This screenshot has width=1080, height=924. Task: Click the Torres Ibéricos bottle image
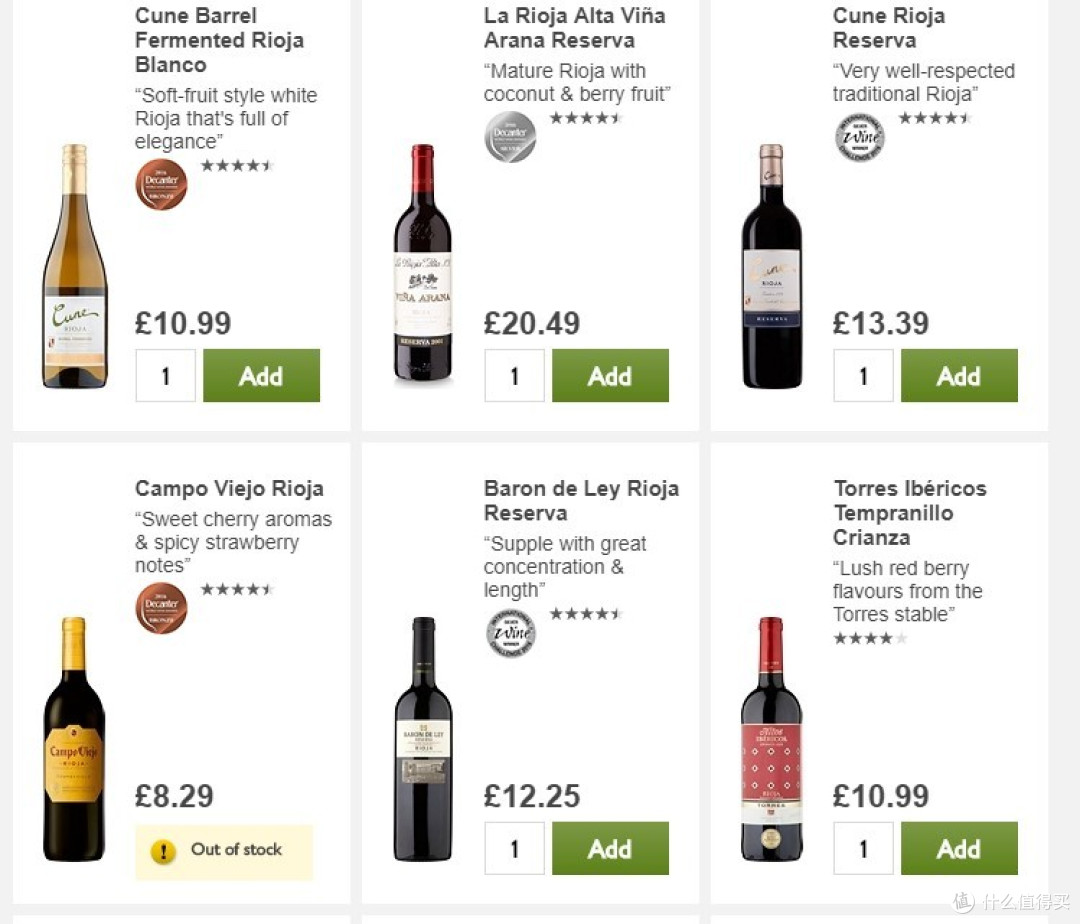(x=771, y=739)
